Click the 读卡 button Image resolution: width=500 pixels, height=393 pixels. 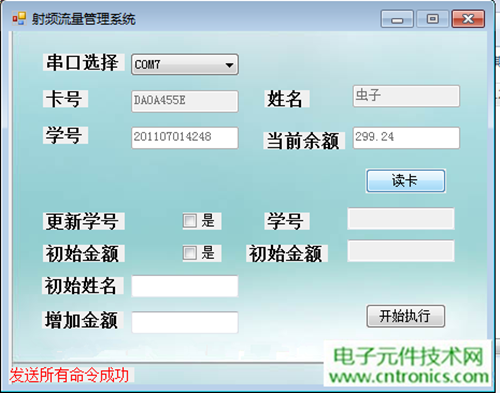point(405,181)
